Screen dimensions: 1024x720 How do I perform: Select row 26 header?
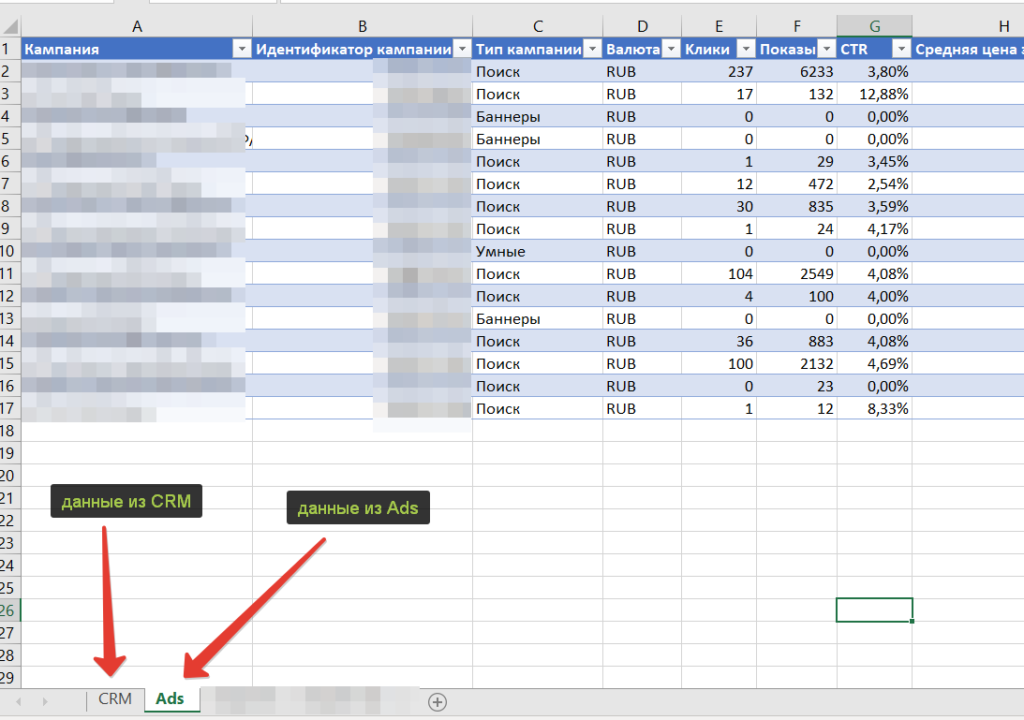click(8, 610)
